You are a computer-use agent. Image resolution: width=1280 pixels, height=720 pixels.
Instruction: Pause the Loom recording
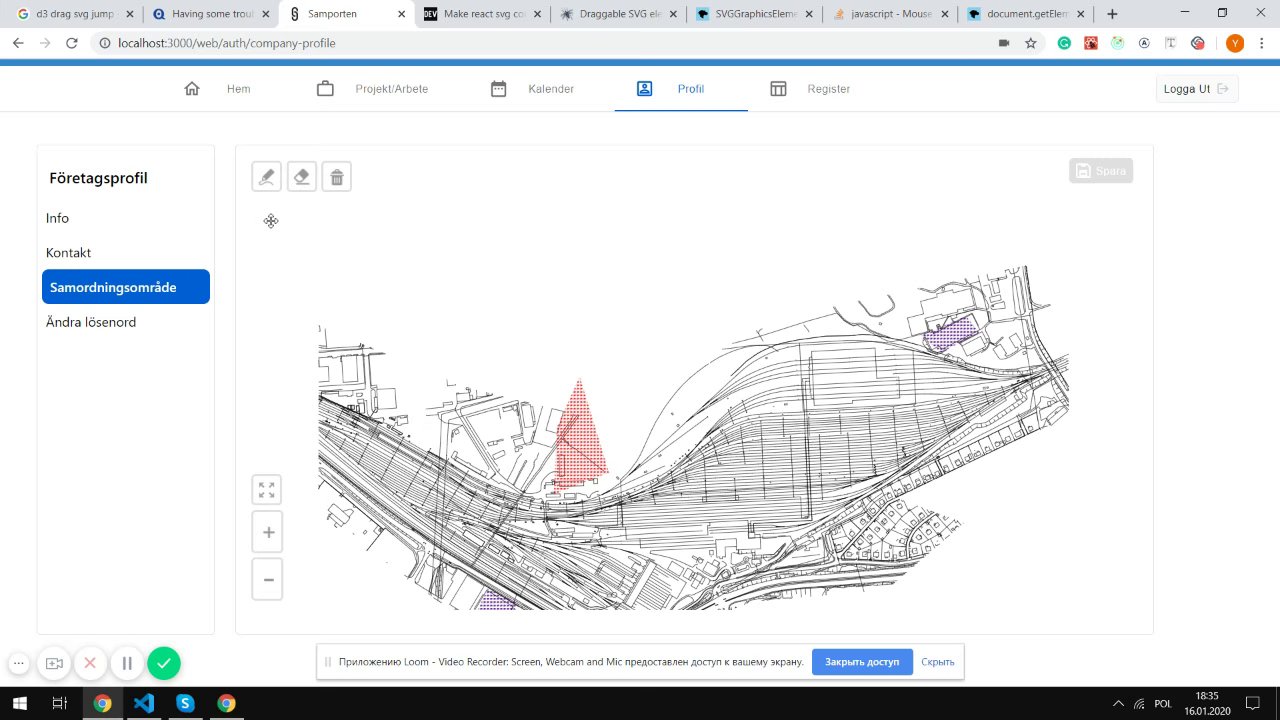127,663
